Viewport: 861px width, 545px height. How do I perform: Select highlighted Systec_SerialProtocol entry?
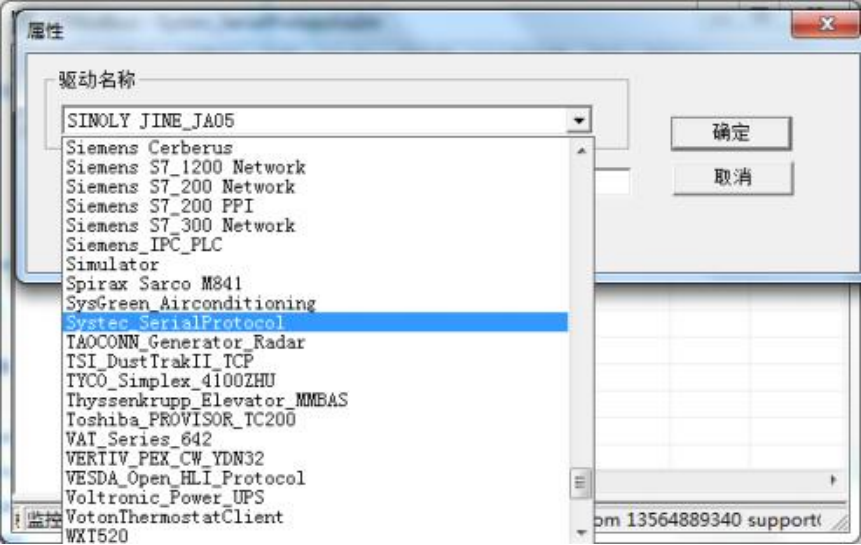point(316,322)
